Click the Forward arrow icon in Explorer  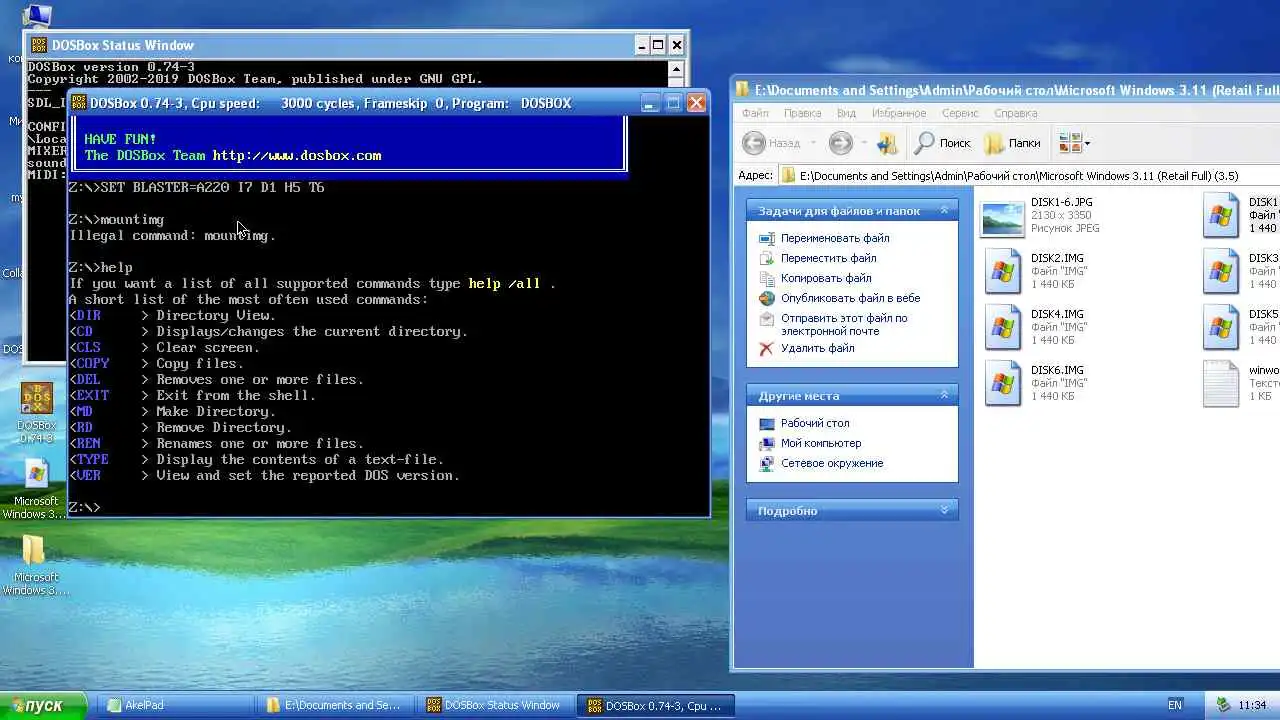(x=840, y=143)
